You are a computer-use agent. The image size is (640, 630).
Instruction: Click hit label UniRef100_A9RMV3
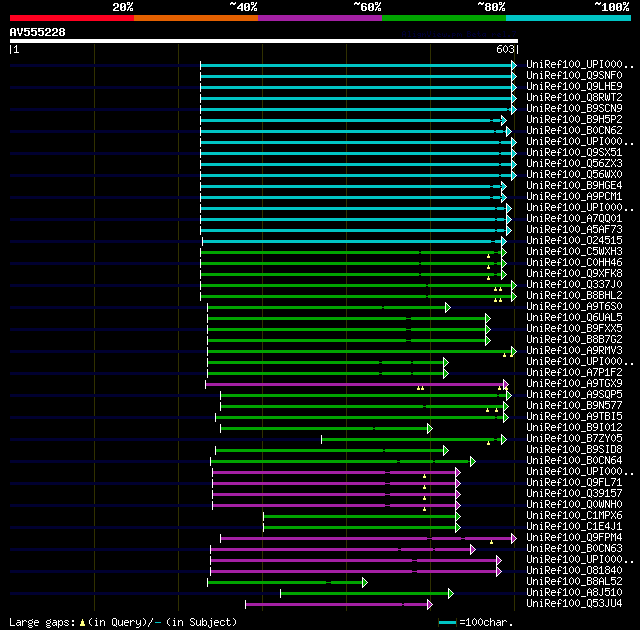[574, 351]
